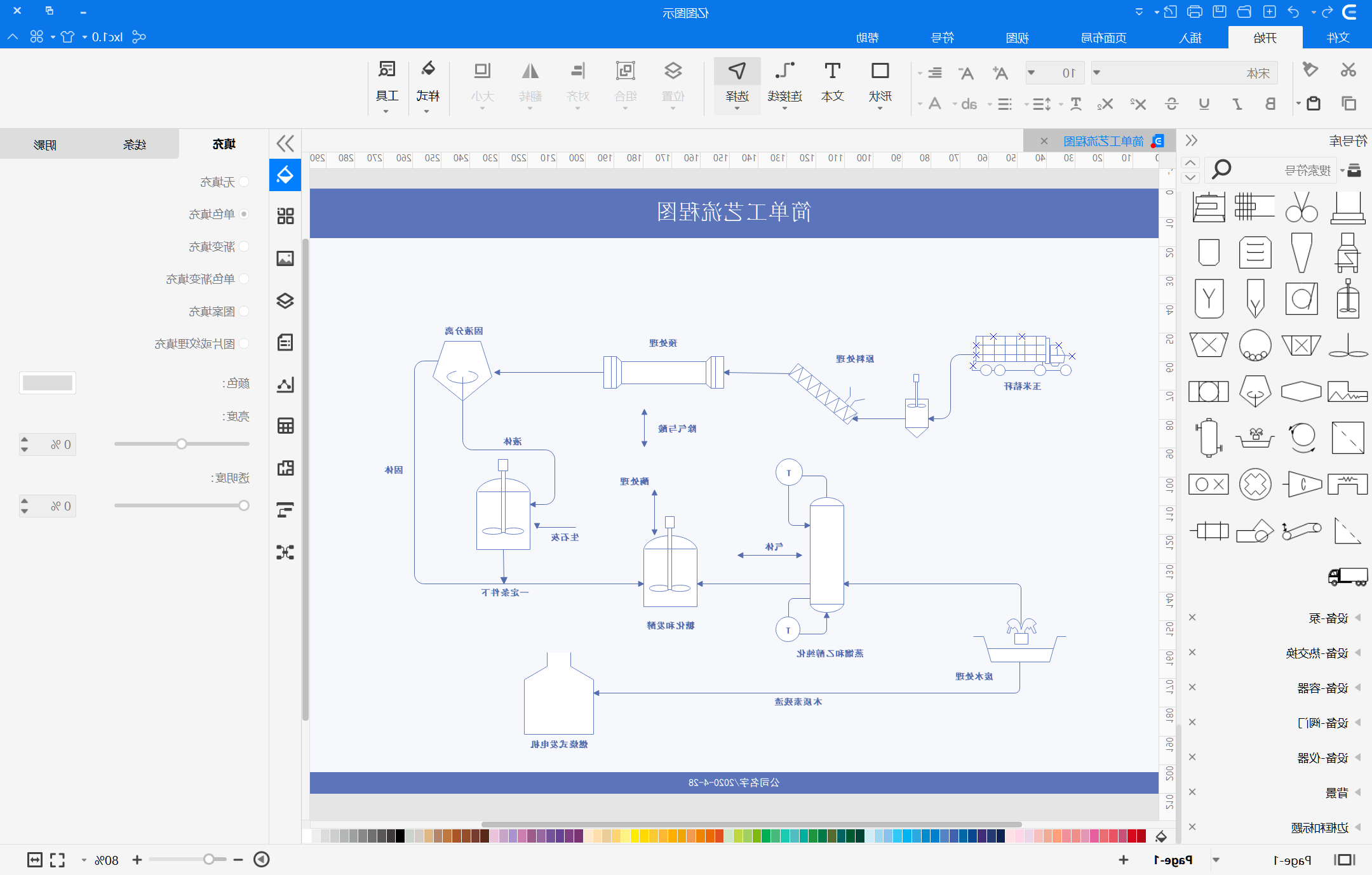Click the floppy-disk save icon in title bar

pyautogui.click(x=1220, y=12)
